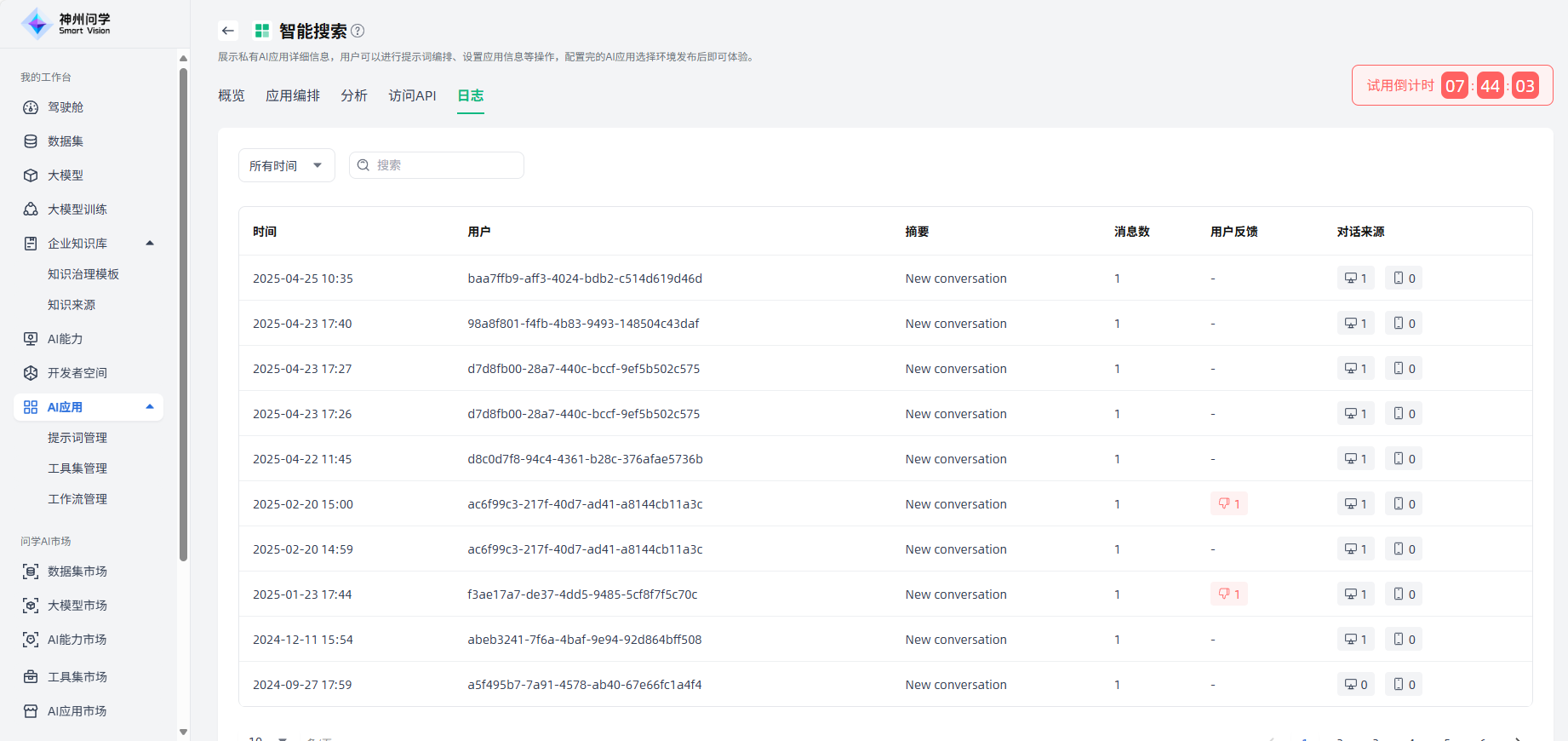The width and height of the screenshot is (1568, 741).
Task: Click the back arrow beside 智能搜索
Action: coord(228,31)
